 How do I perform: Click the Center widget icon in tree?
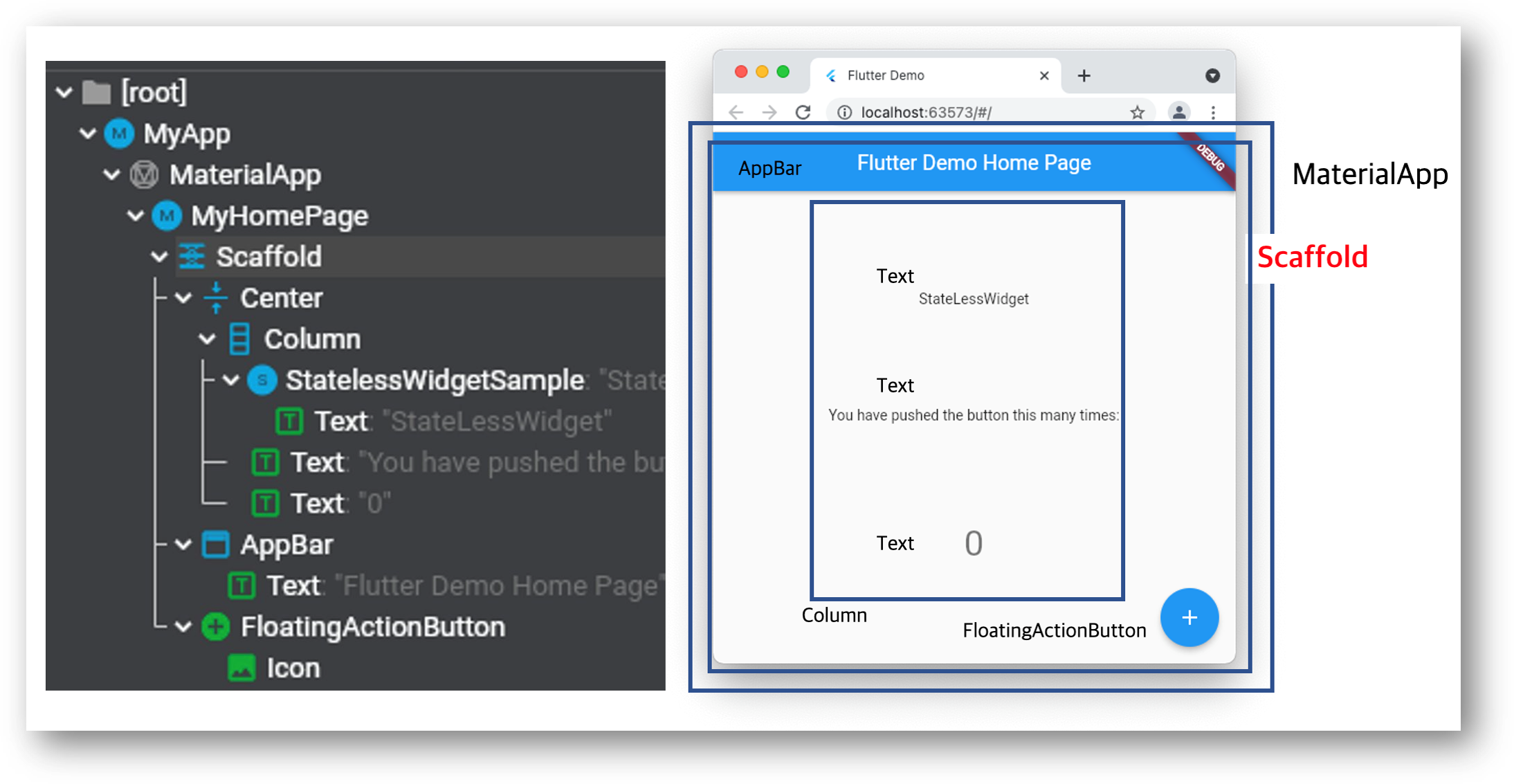tap(216, 298)
